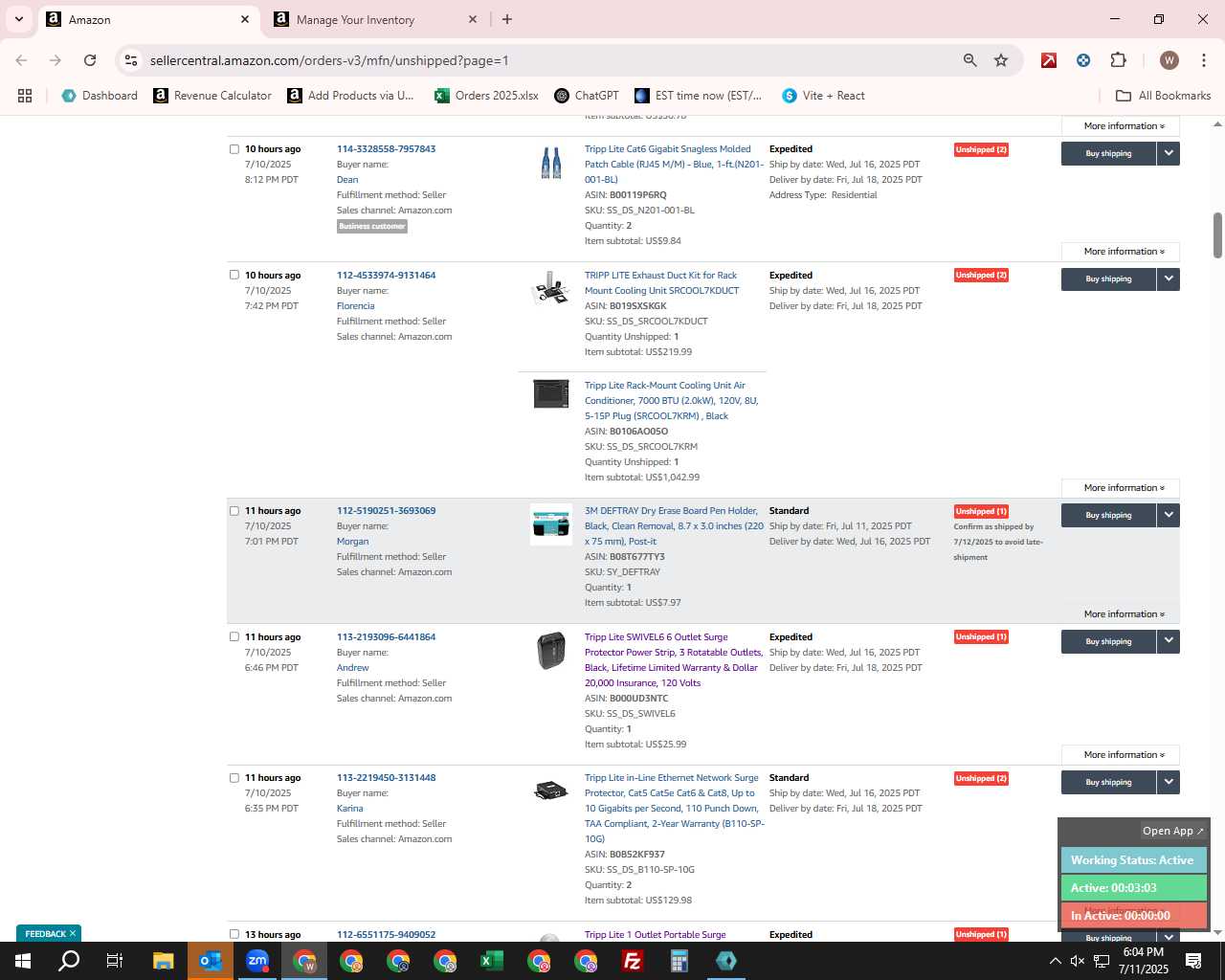The height and width of the screenshot is (980, 1225).
Task: Click Buy shipping for Cat6 patch cable order
Action: (1108, 153)
